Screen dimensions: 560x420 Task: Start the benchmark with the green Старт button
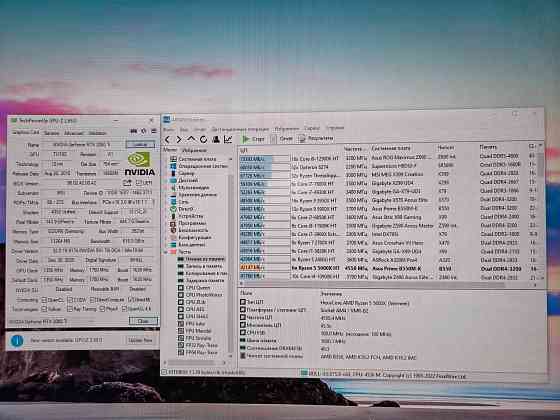pyautogui.click(x=253, y=139)
